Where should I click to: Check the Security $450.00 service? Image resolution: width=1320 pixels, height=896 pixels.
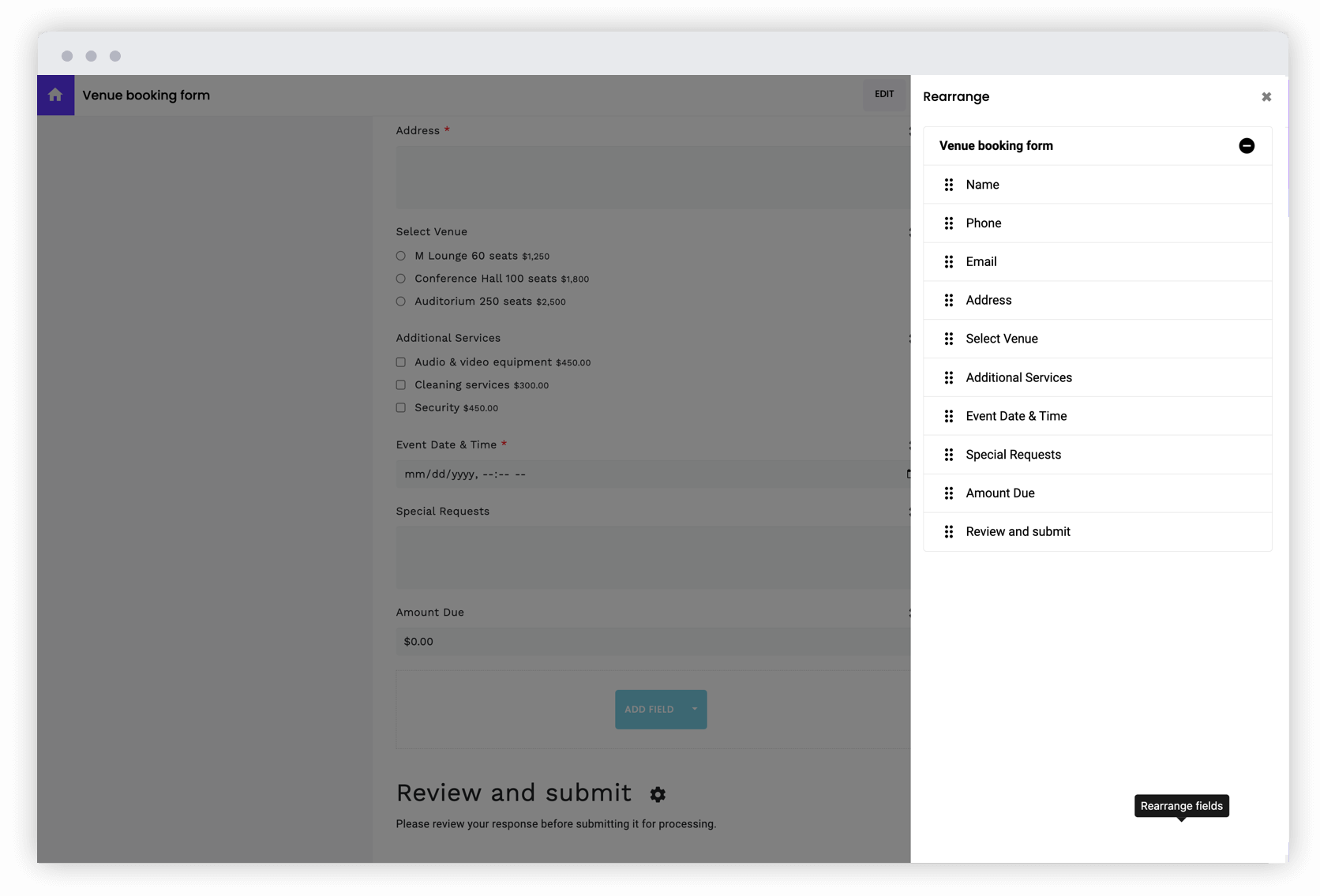(x=400, y=407)
